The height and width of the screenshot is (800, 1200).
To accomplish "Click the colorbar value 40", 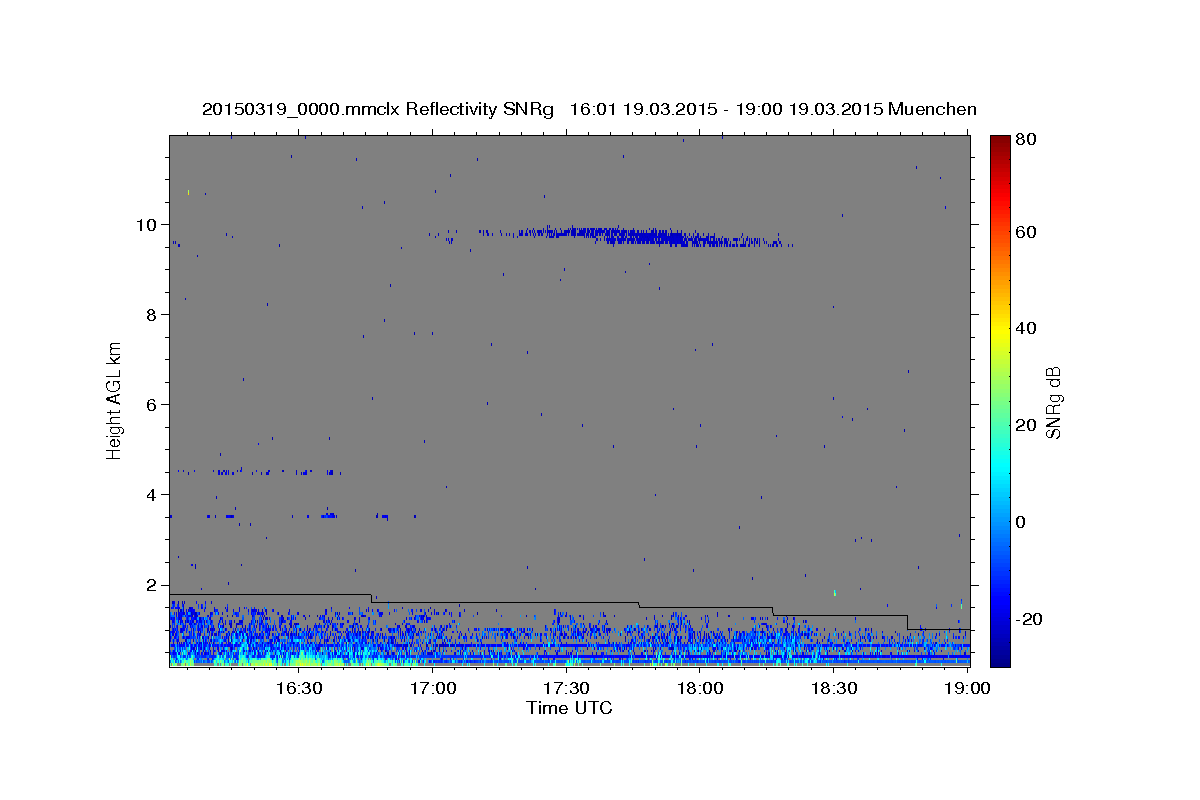I will coord(1025,328).
